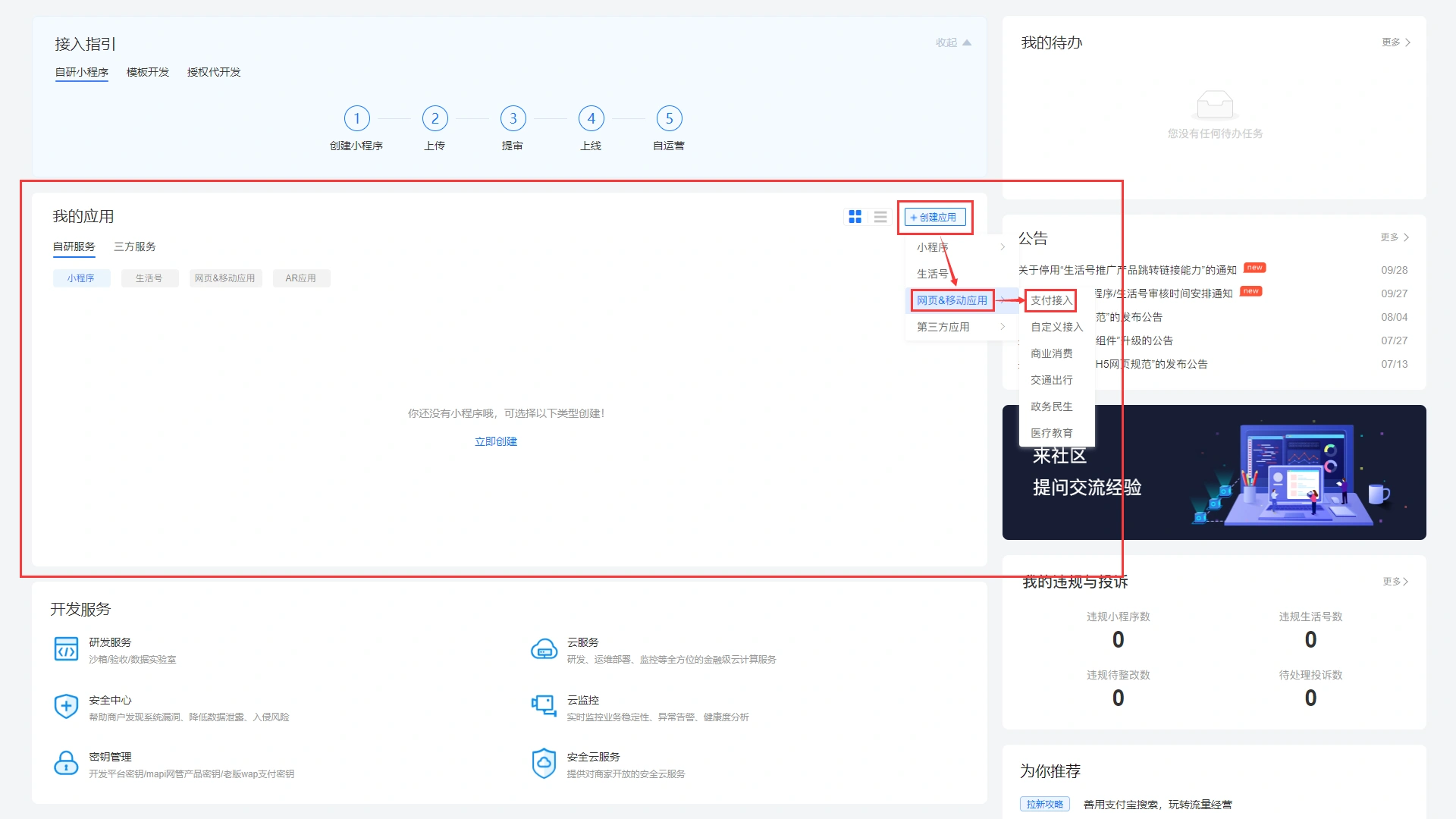Open the 研发服务 (R&D services) icon
1456x819 pixels.
coord(66,648)
